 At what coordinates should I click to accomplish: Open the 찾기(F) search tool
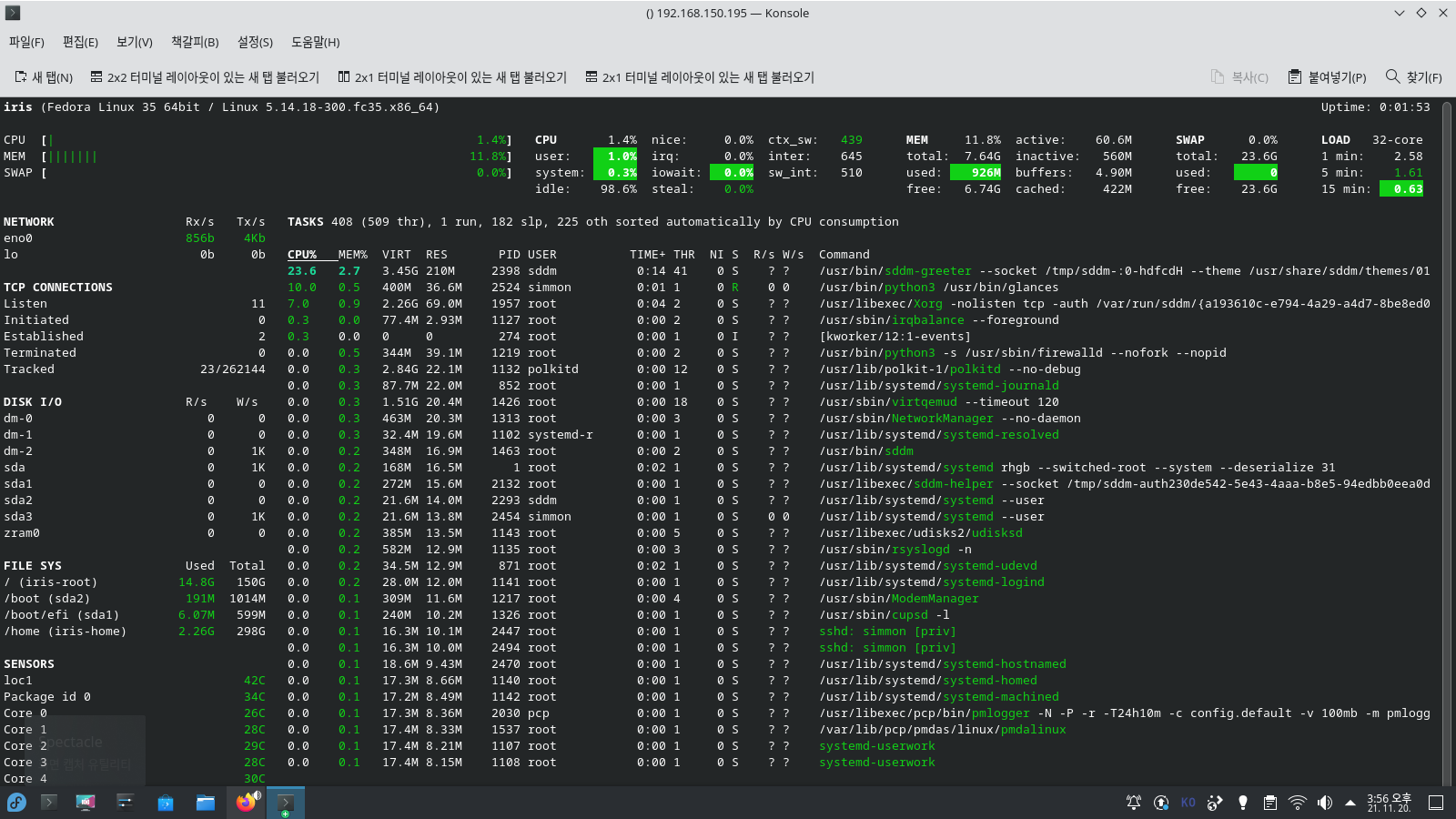[x=1413, y=77]
